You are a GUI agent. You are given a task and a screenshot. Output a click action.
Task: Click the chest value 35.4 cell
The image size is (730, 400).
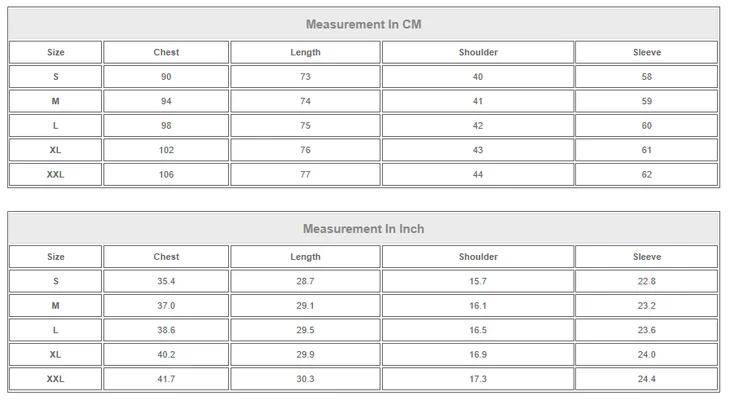point(166,282)
